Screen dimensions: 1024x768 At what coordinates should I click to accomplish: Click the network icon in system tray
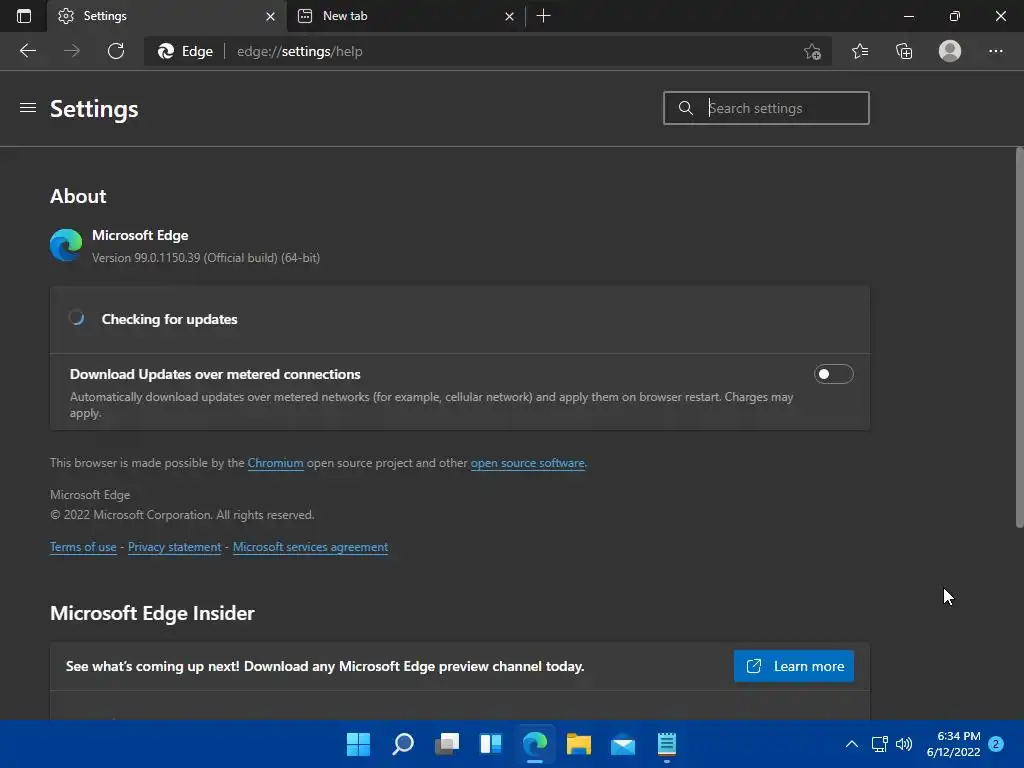click(880, 744)
